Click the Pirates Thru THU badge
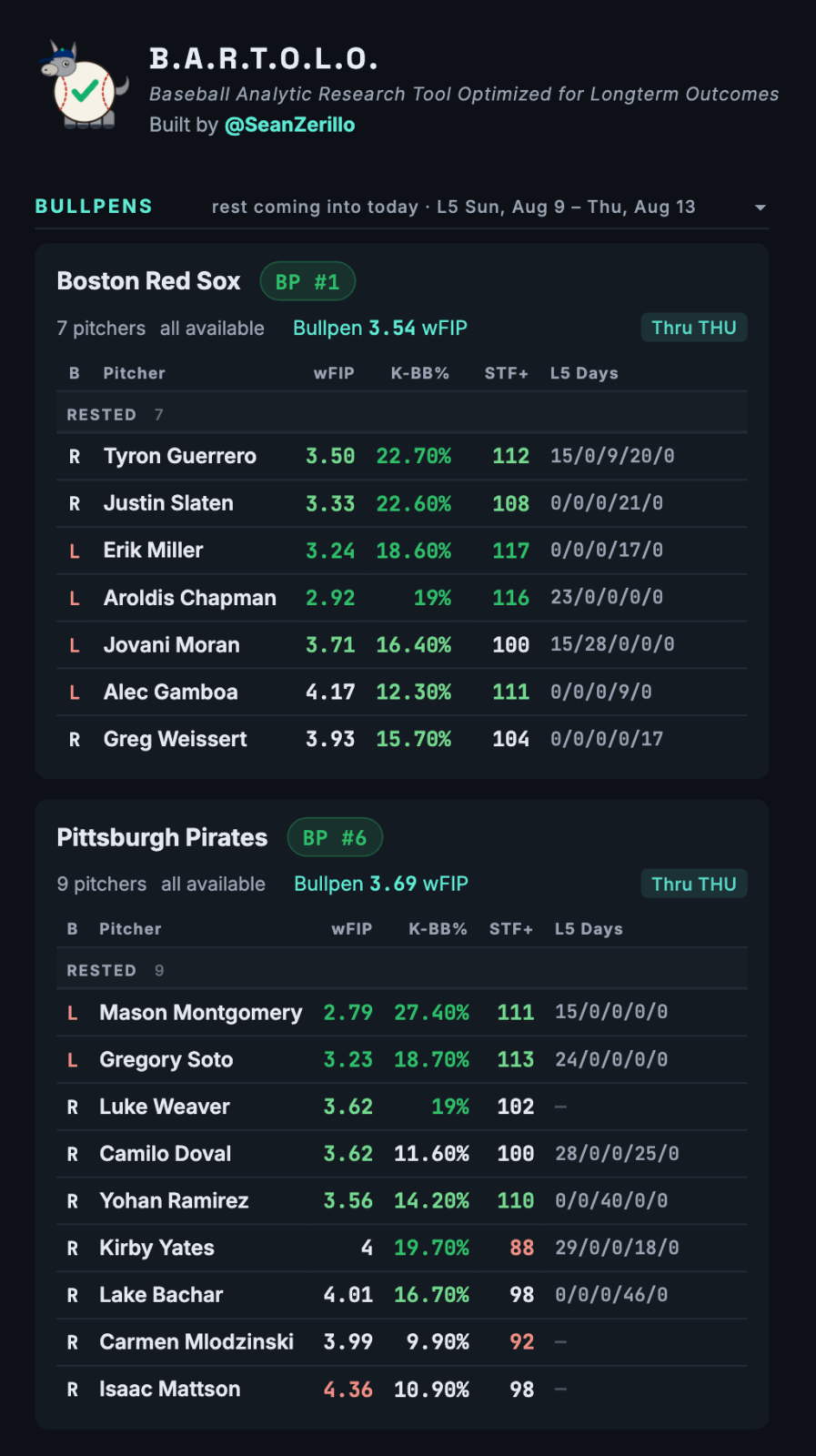 [694, 884]
